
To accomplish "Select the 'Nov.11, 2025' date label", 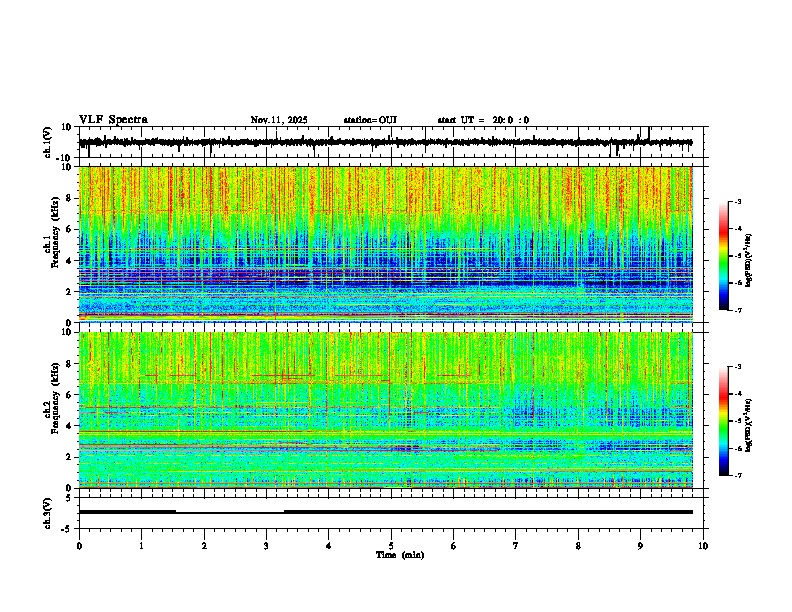I will 279,120.
